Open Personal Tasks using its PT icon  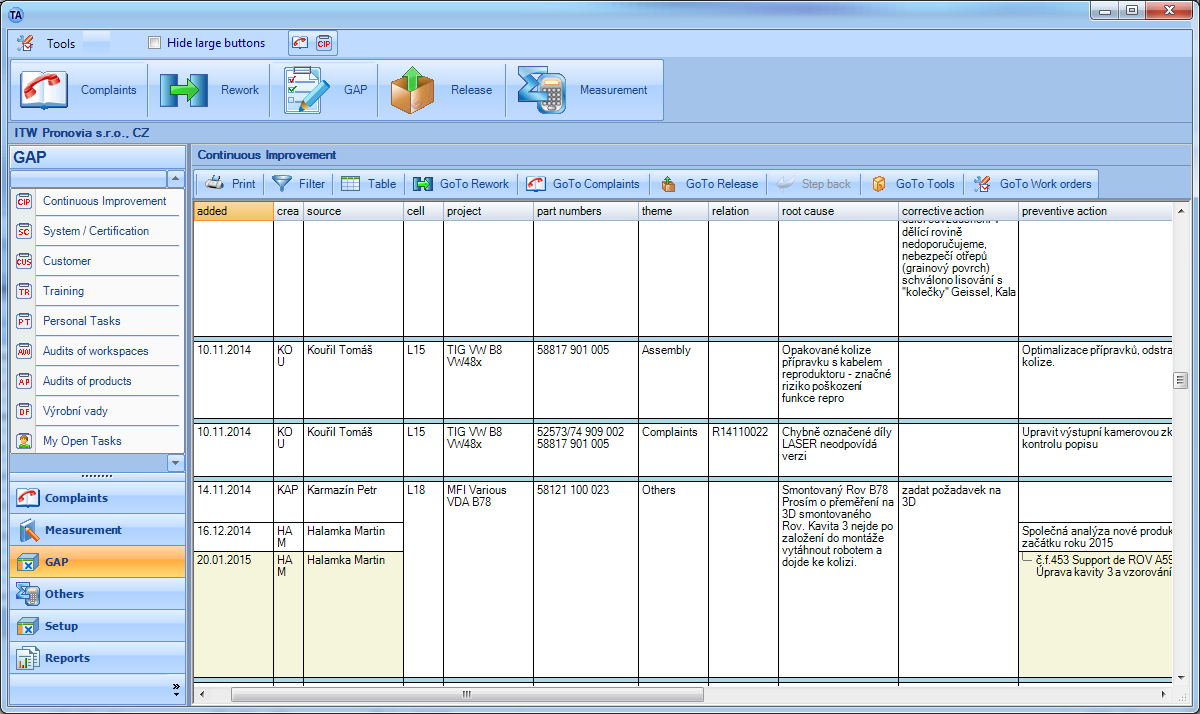pos(24,320)
